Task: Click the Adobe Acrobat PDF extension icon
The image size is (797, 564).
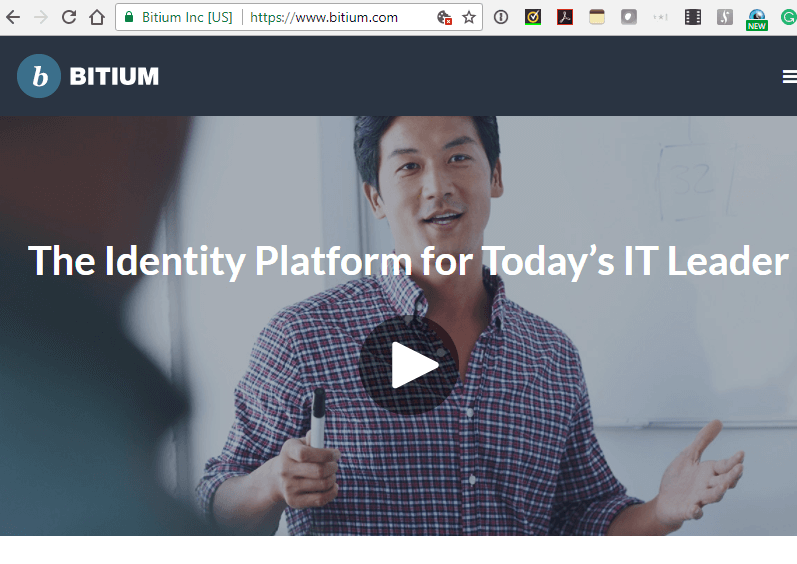Action: point(565,17)
